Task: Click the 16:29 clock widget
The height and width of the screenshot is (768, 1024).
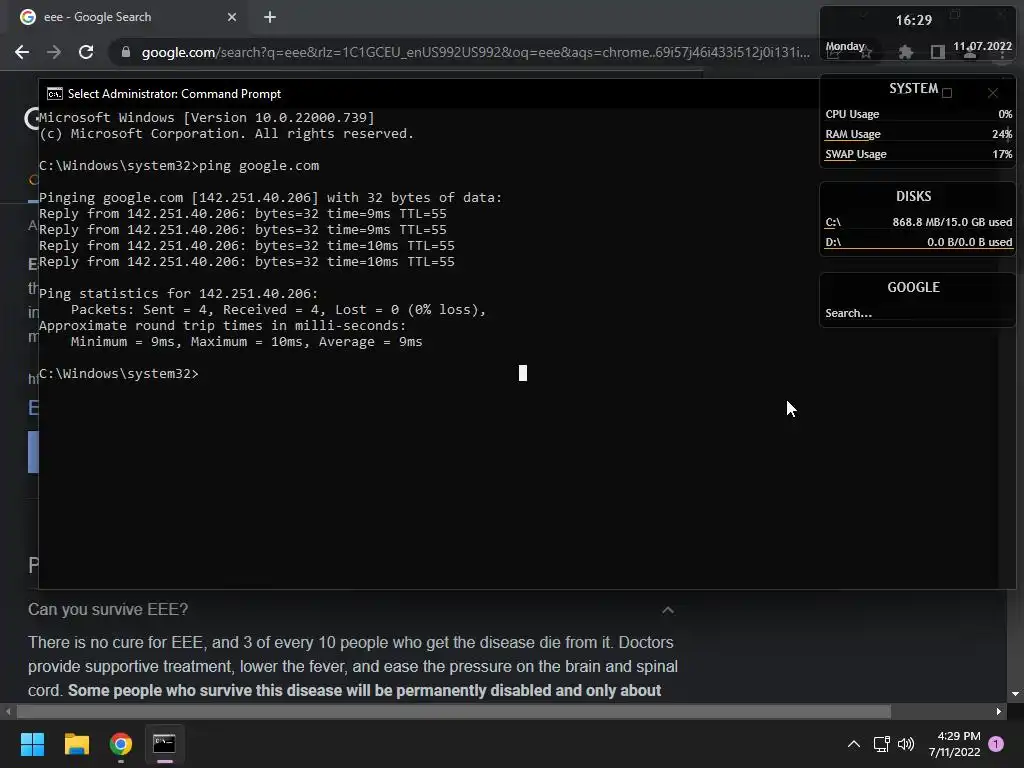Action: tap(914, 20)
